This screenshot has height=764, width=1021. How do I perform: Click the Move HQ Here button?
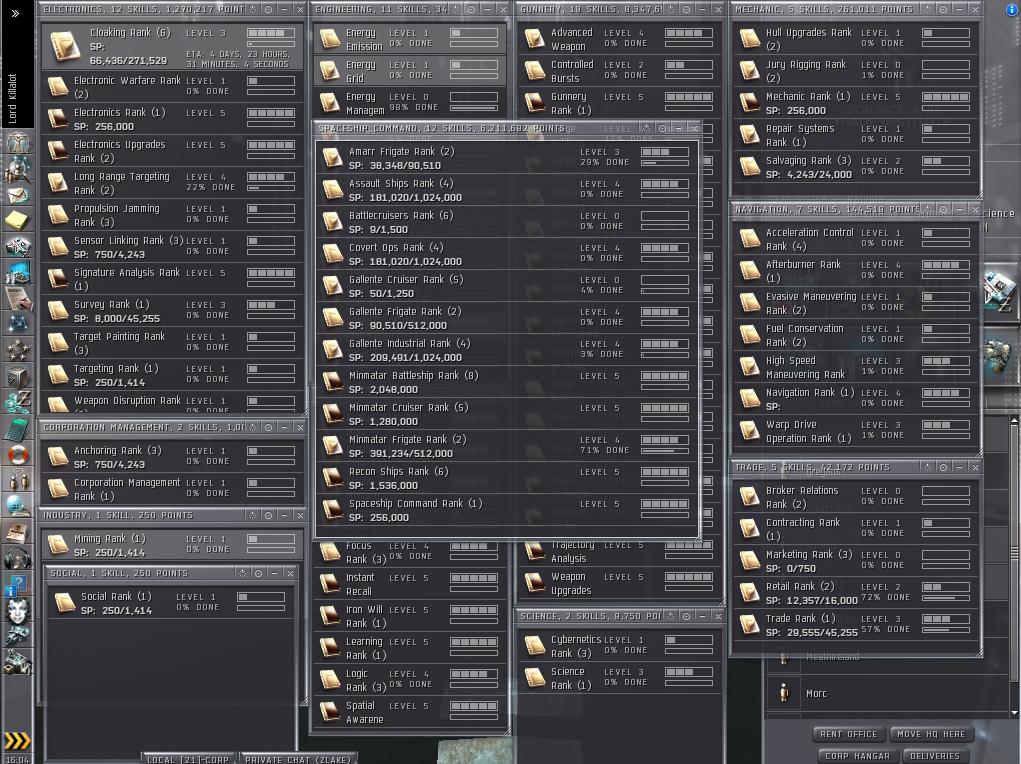pyautogui.click(x=931, y=734)
